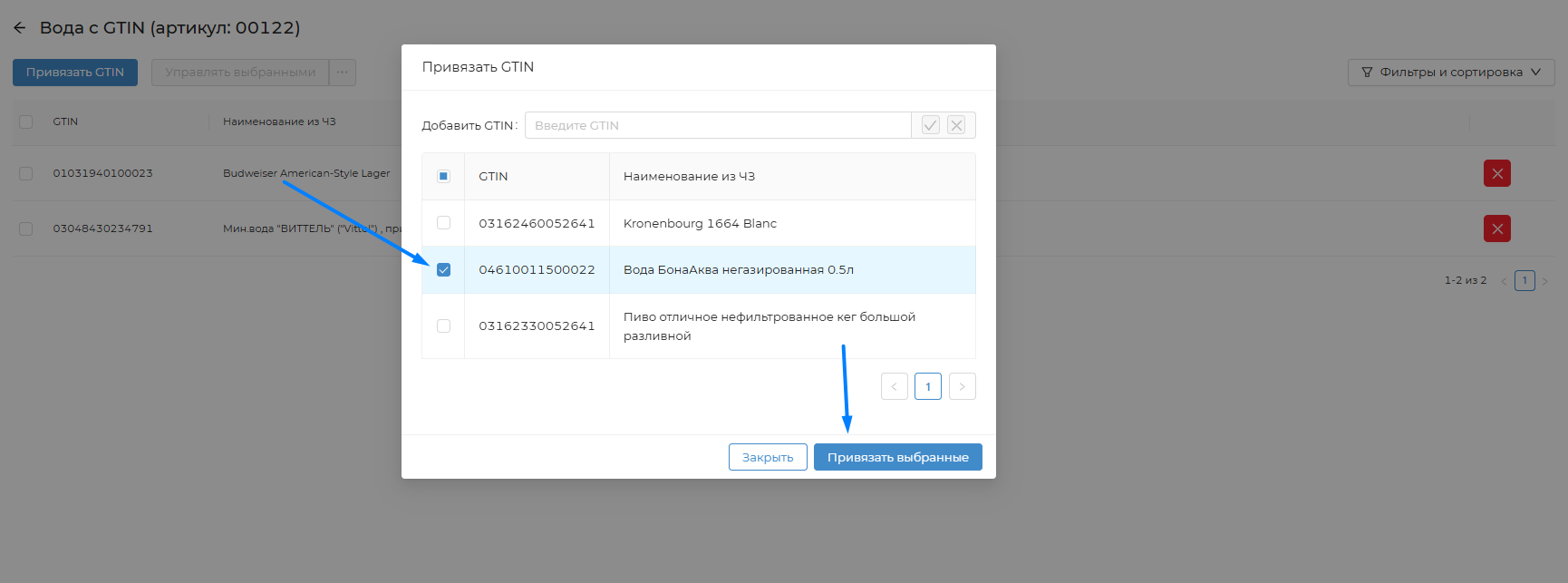
Task: Confirm GTIN entry with checkmark icon
Action: point(930,125)
